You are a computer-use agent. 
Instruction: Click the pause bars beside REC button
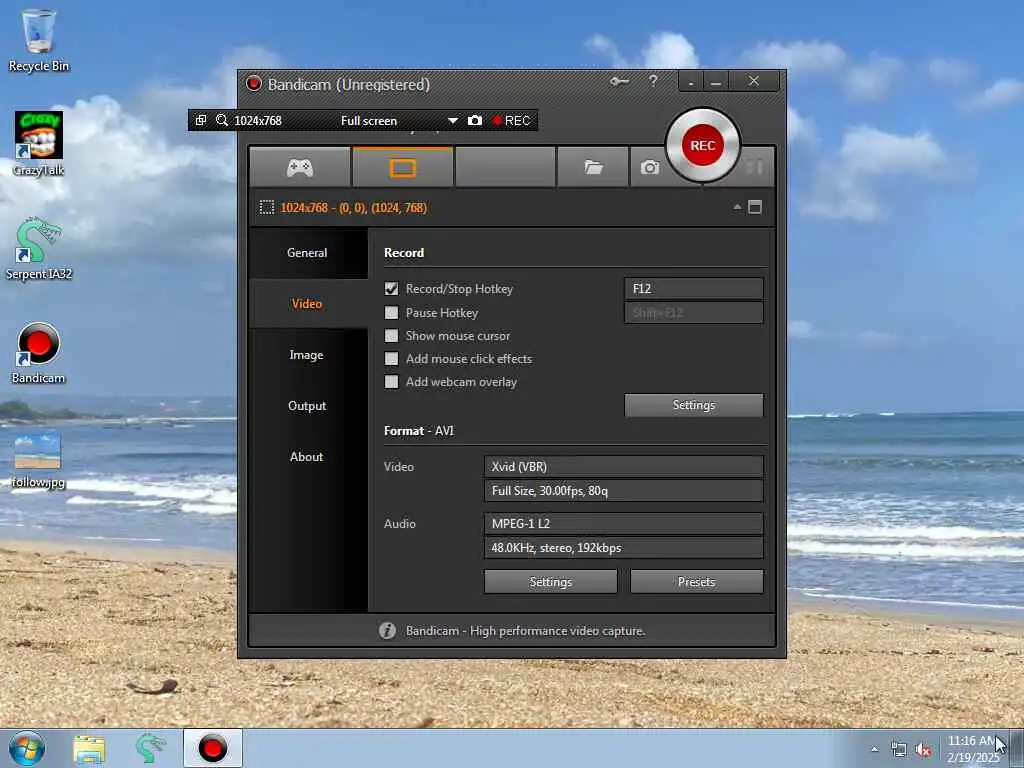(x=754, y=167)
